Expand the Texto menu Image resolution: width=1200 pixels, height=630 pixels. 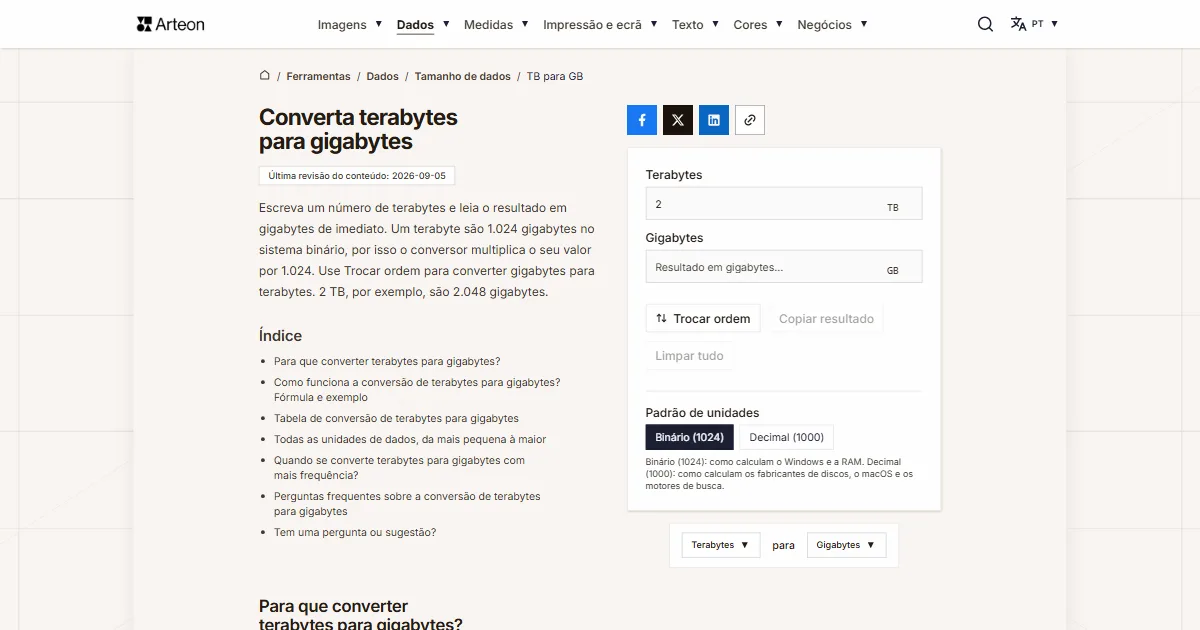(695, 24)
